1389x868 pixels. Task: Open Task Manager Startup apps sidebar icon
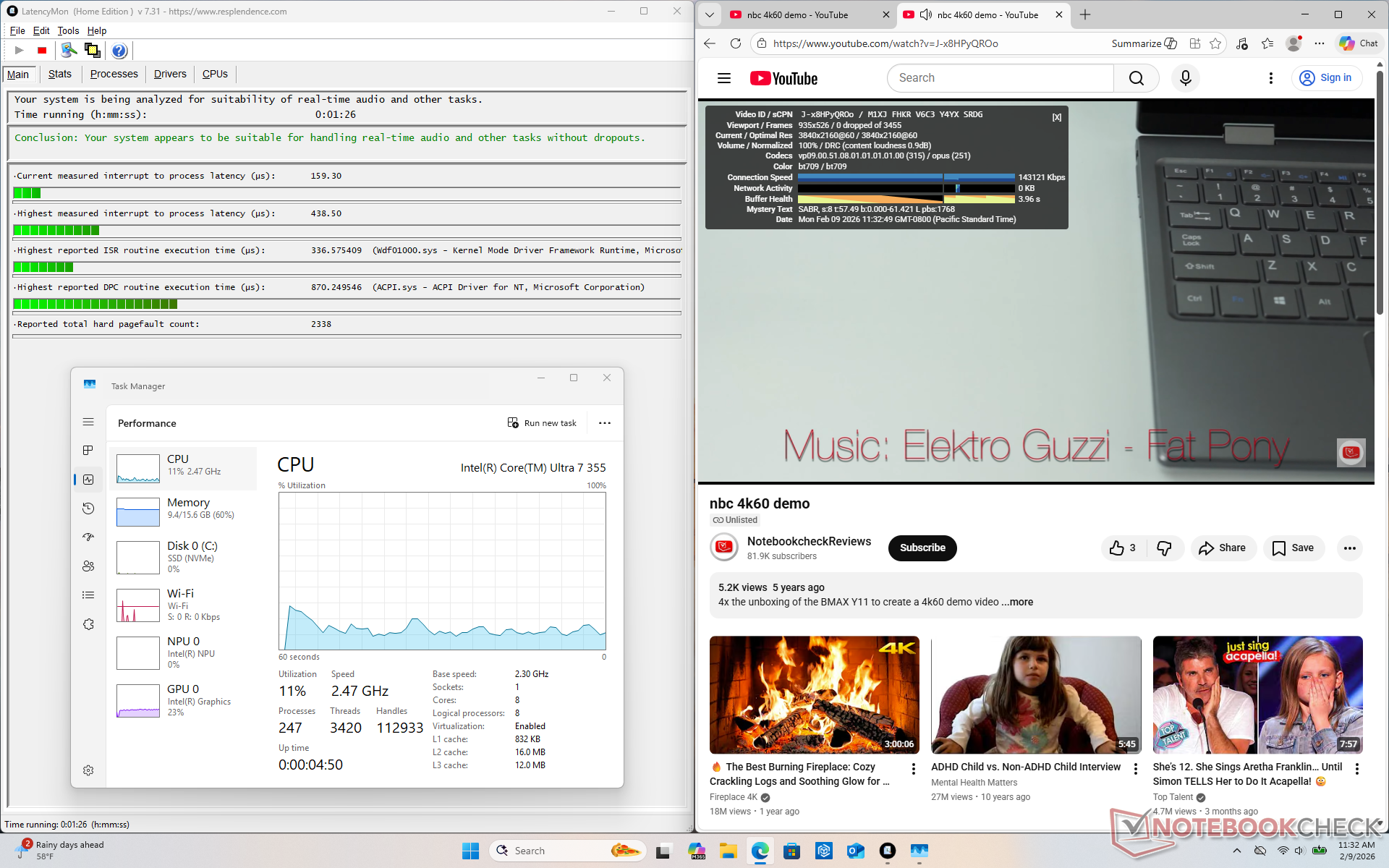click(x=88, y=537)
